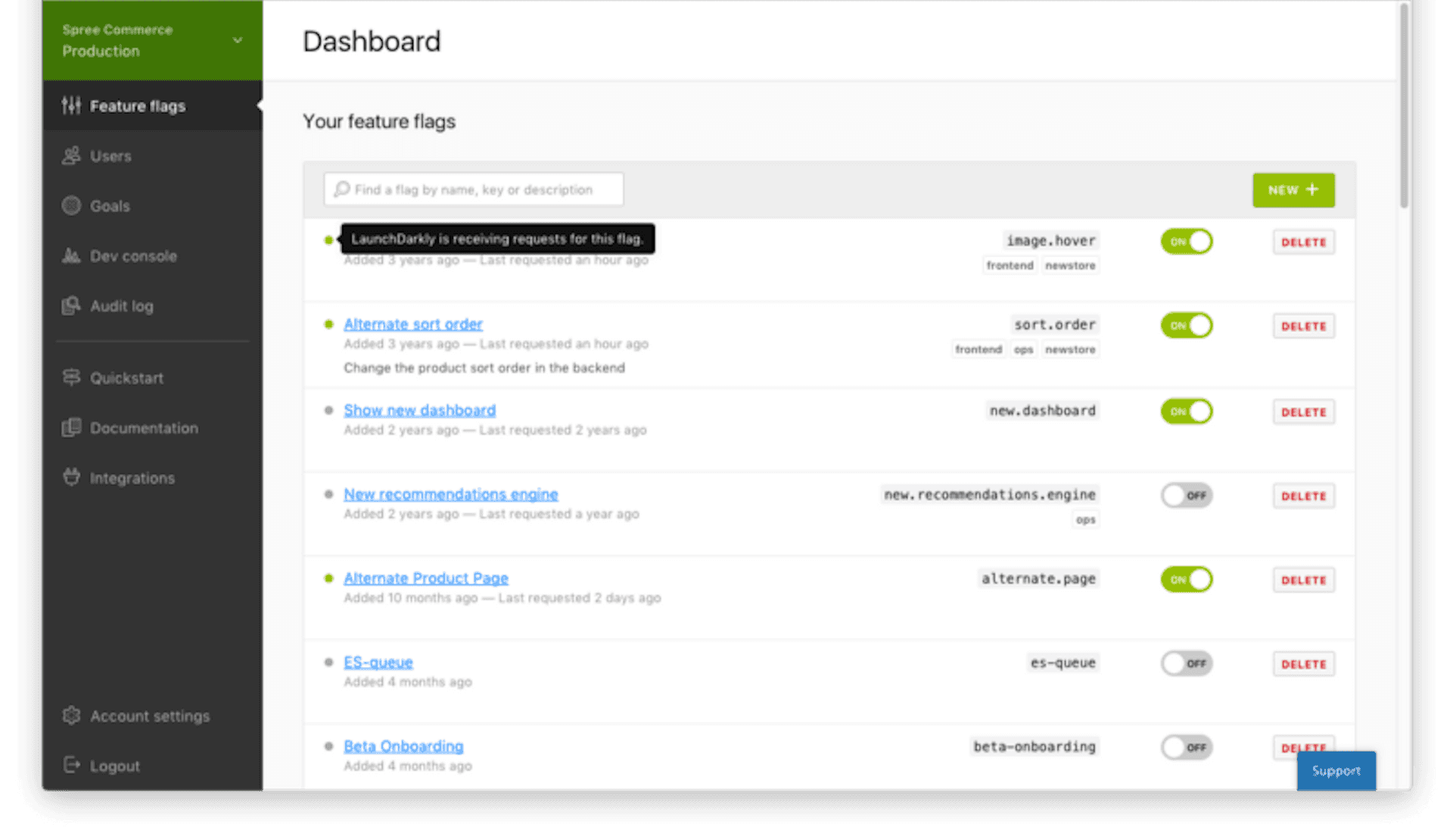Click the Goals sidebar icon

71,205
